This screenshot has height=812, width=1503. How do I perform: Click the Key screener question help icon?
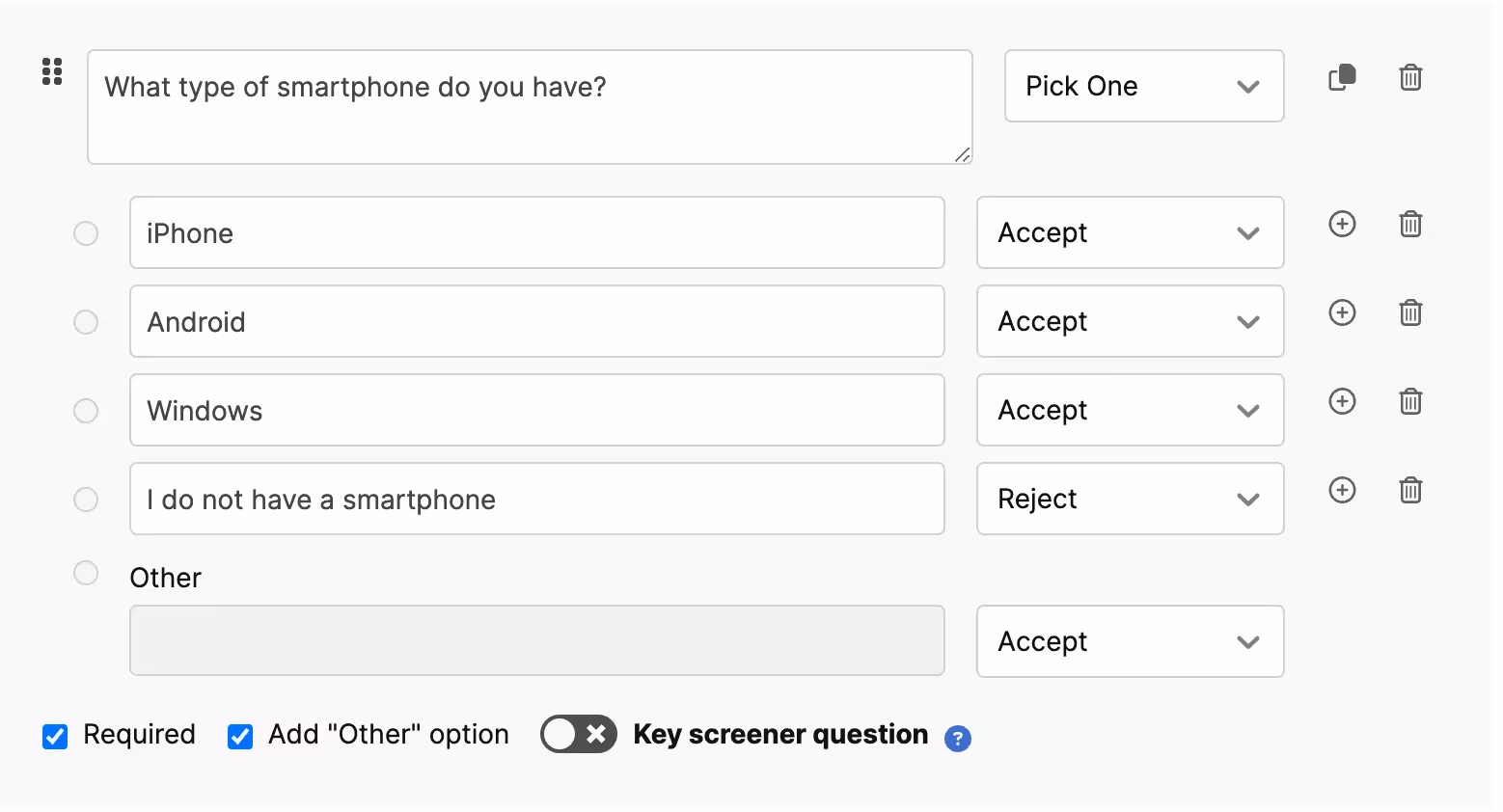(x=957, y=739)
